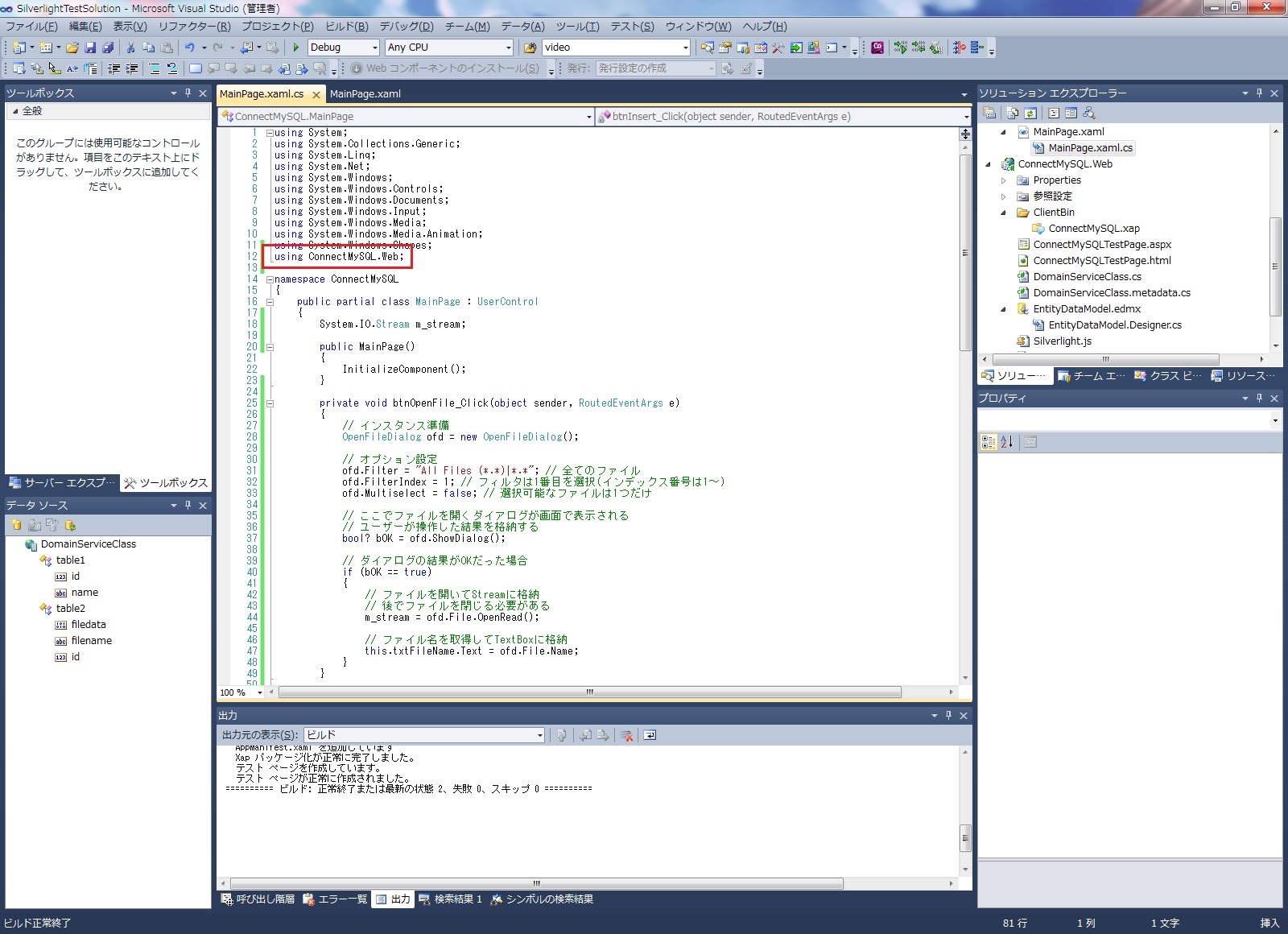The image size is (1288, 934).
Task: Switch to サーバー エクスプローラー tab
Action: (62, 483)
